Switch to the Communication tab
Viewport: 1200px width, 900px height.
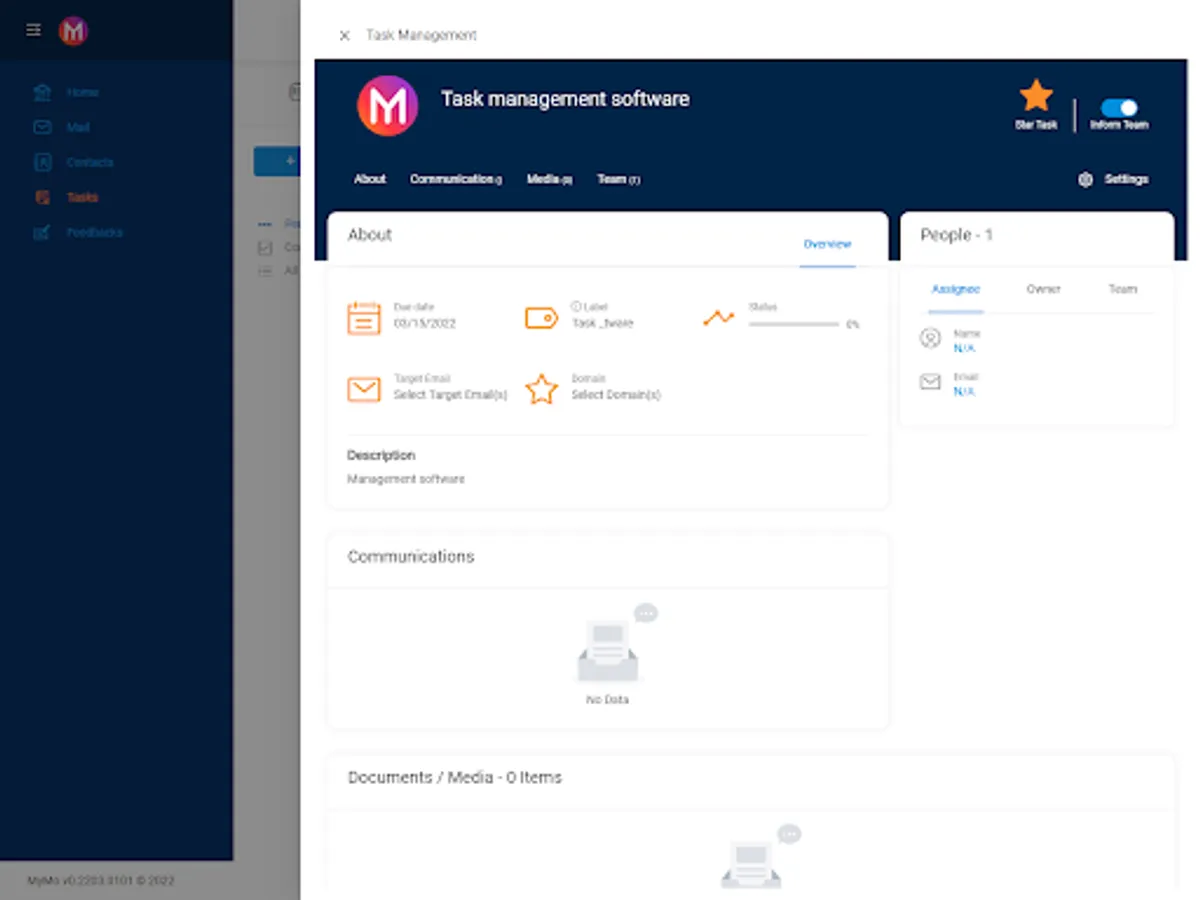pyautogui.click(x=456, y=179)
